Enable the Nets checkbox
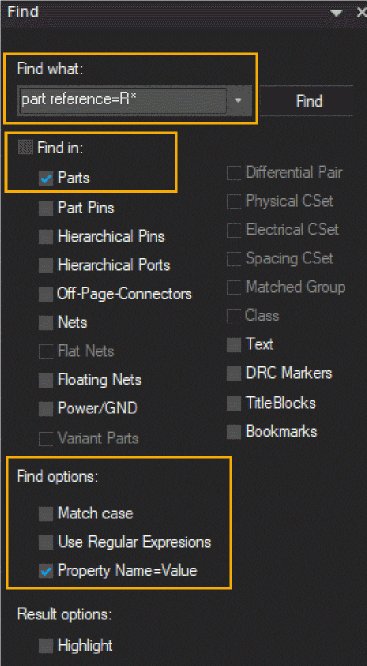The image size is (367, 666). pos(46,323)
